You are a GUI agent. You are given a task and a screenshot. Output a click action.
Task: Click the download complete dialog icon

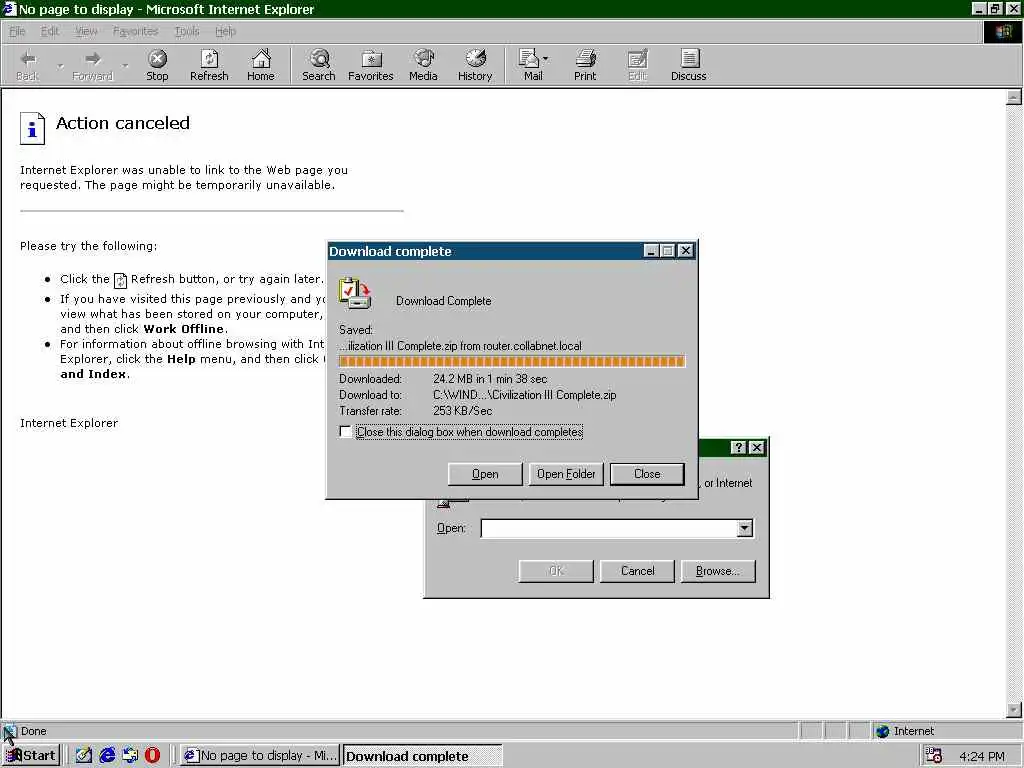(355, 293)
